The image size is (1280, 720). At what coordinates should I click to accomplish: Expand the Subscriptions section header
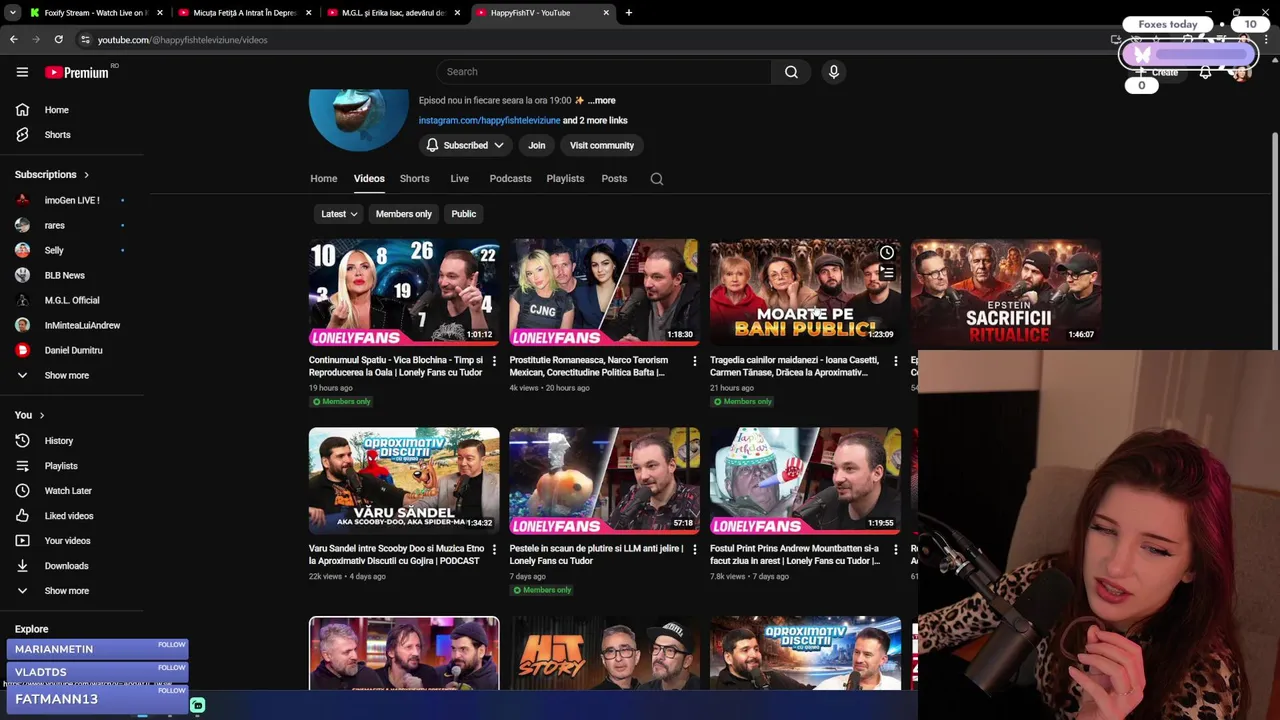point(52,175)
